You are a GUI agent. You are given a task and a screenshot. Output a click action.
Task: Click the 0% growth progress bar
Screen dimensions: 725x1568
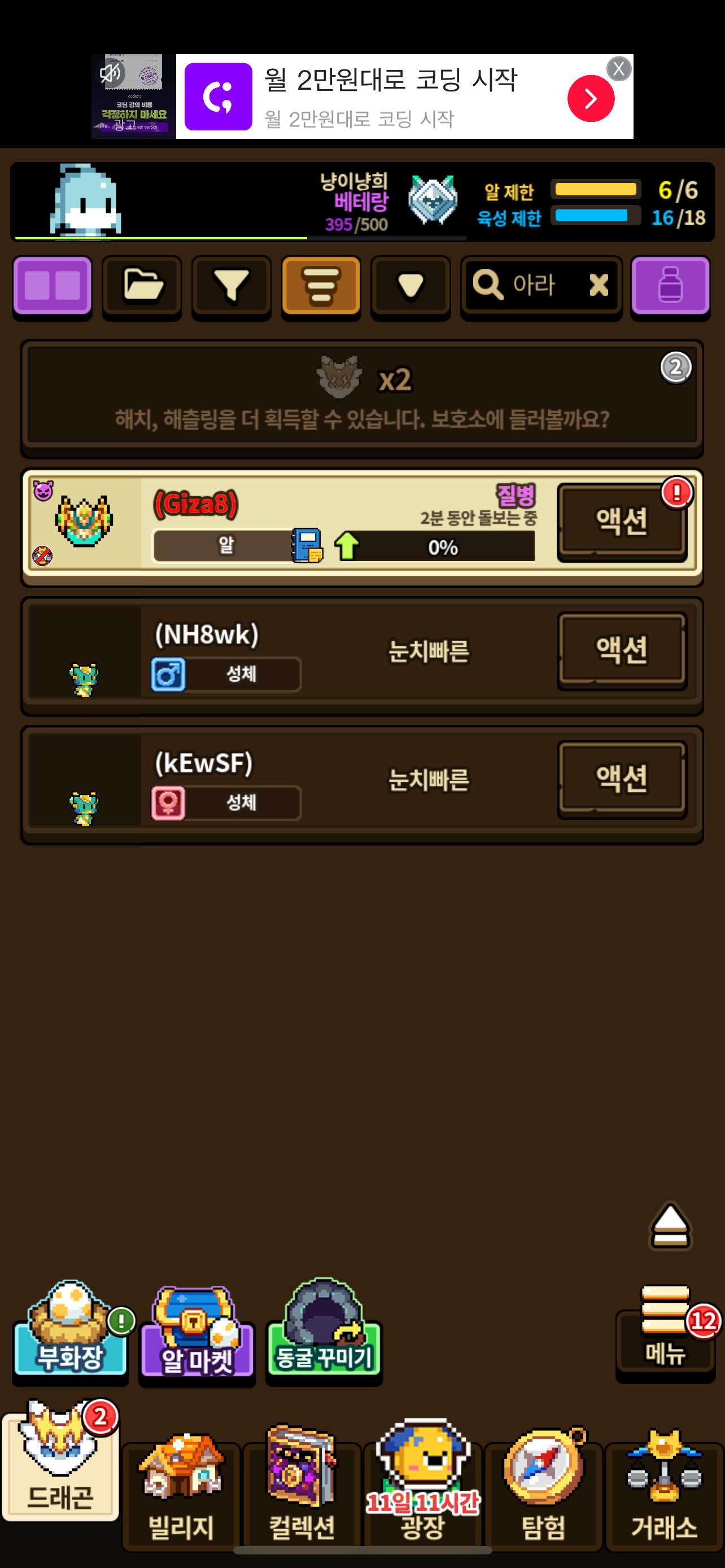[443, 546]
